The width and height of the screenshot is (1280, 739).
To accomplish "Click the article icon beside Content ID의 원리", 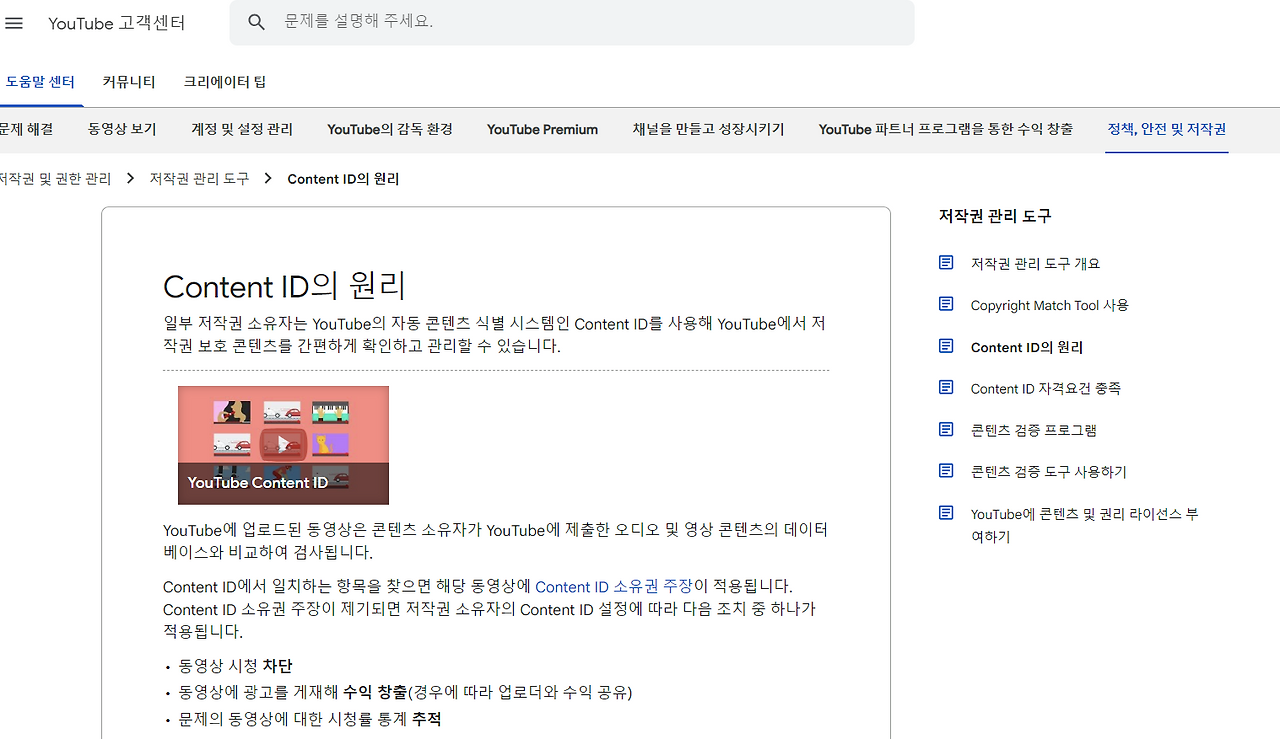I will [x=946, y=345].
